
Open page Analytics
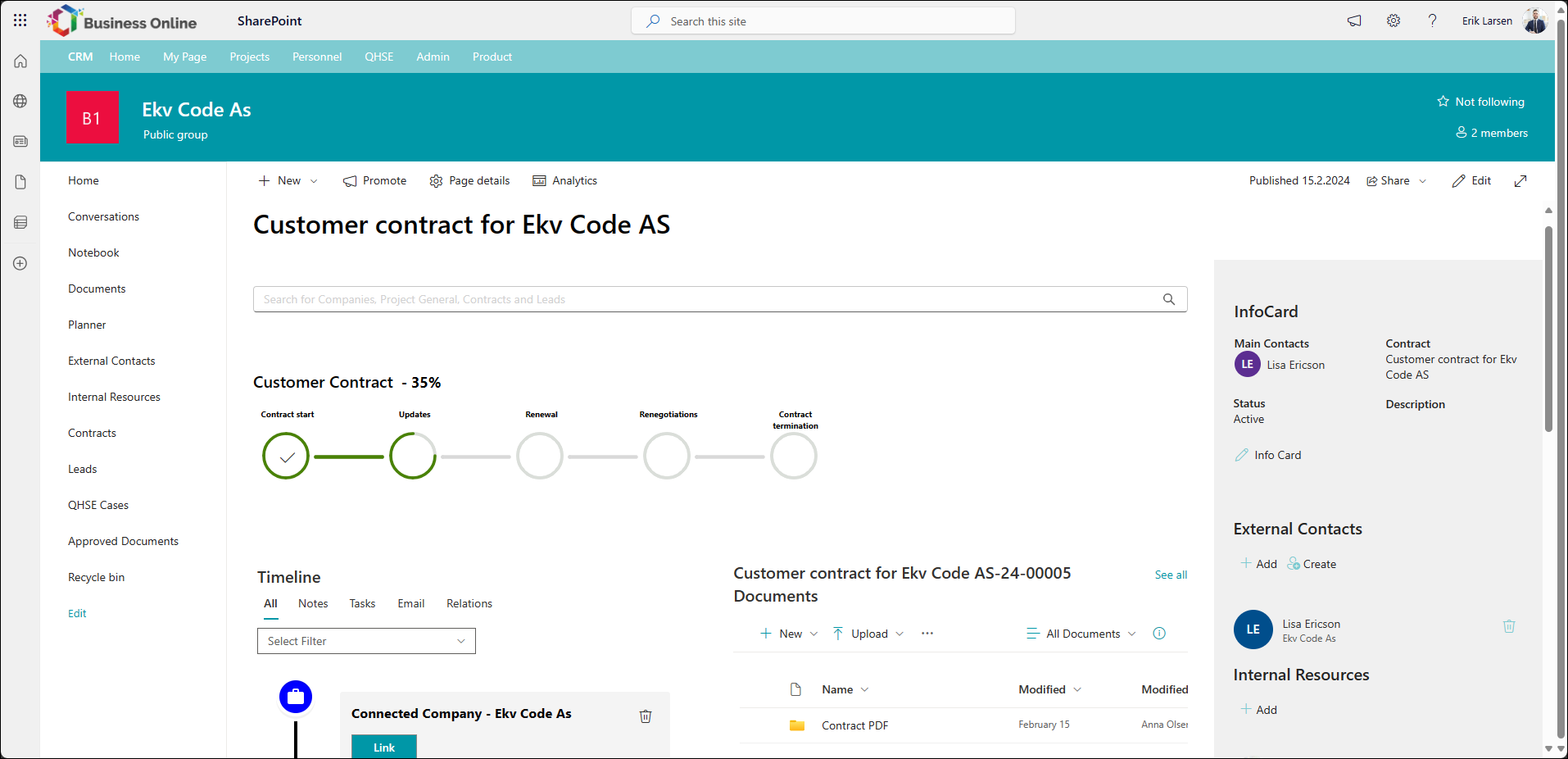click(x=564, y=181)
